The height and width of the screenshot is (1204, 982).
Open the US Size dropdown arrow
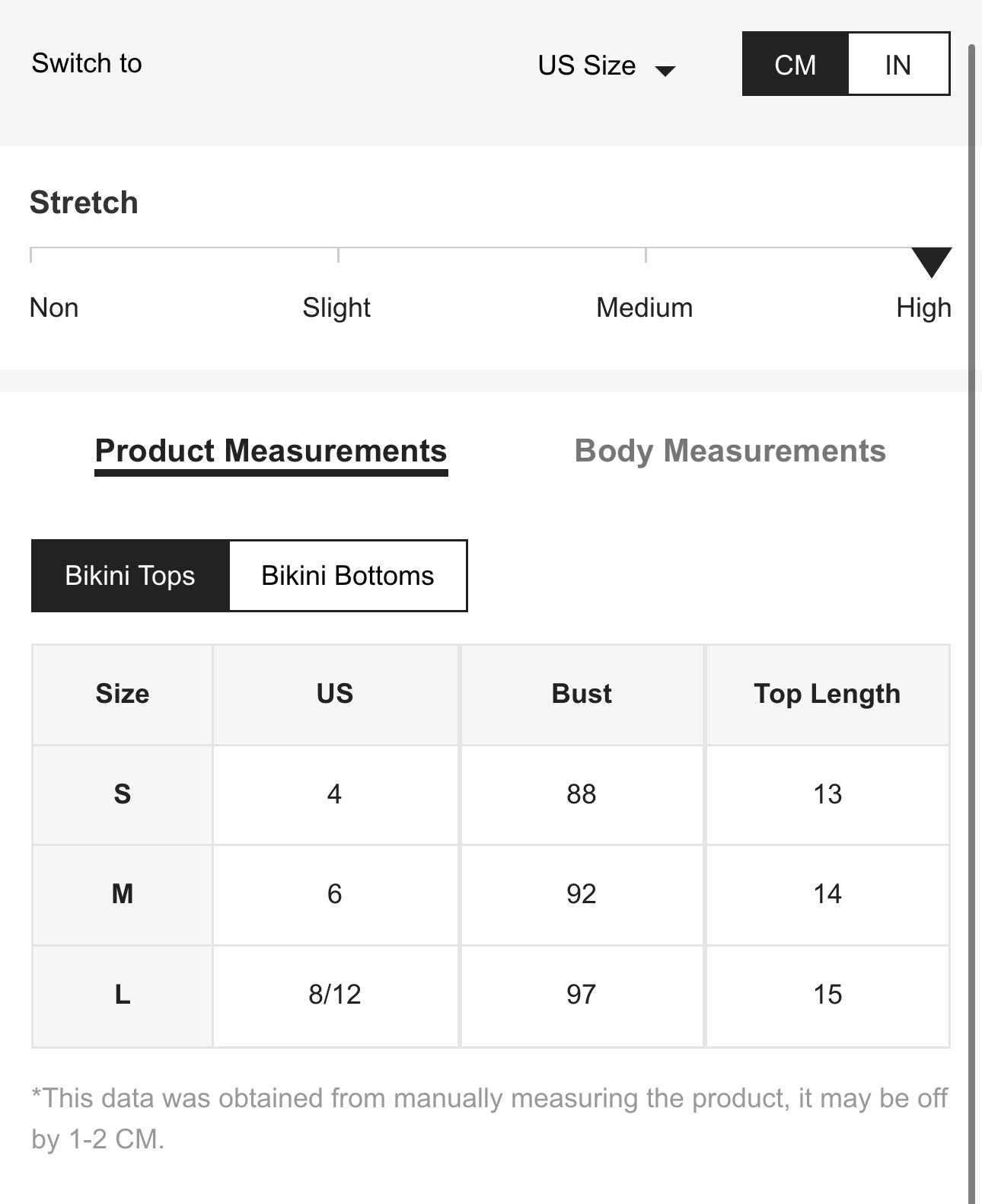click(x=665, y=71)
